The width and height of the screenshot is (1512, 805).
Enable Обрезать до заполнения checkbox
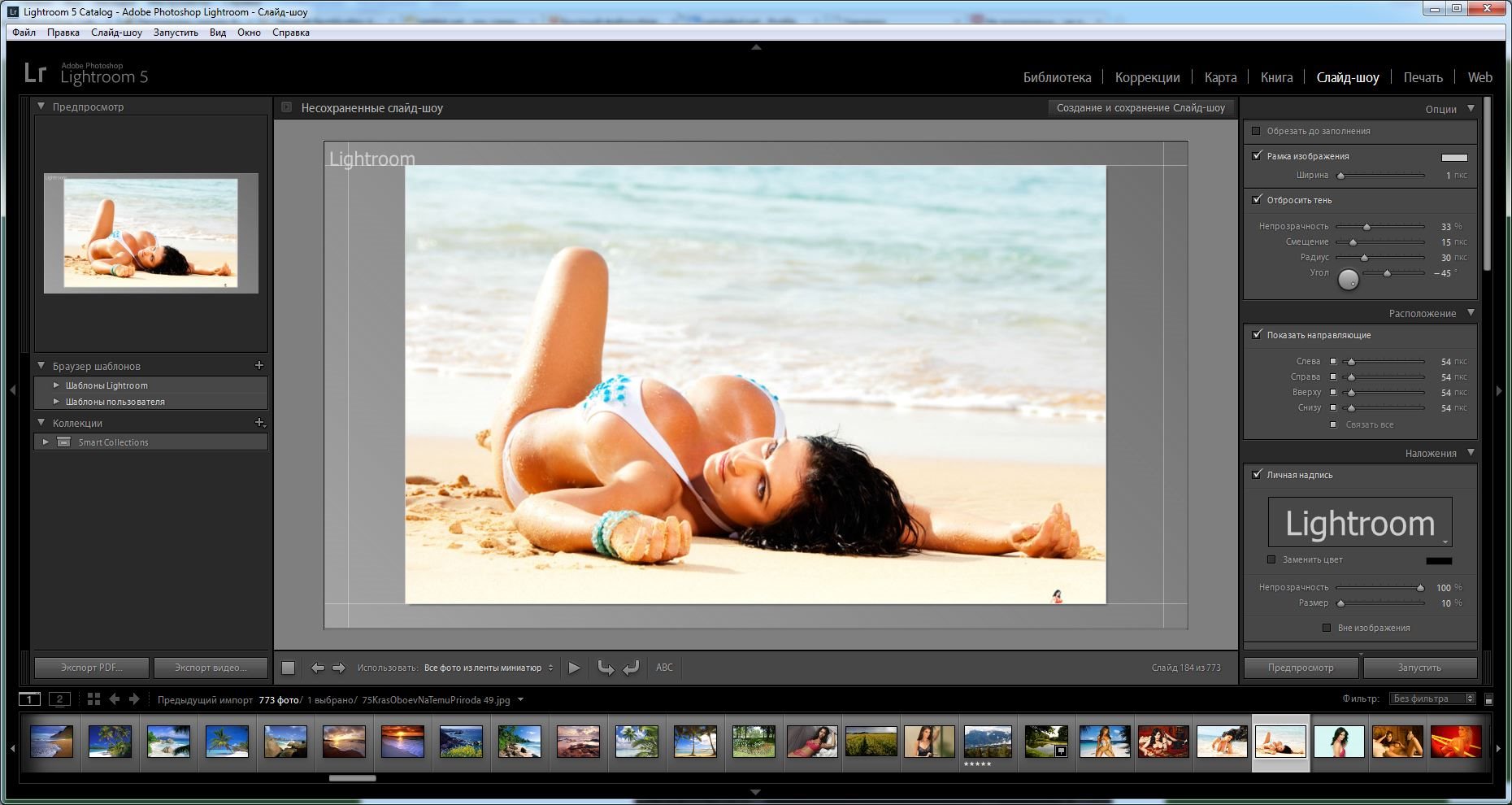[x=1256, y=131]
